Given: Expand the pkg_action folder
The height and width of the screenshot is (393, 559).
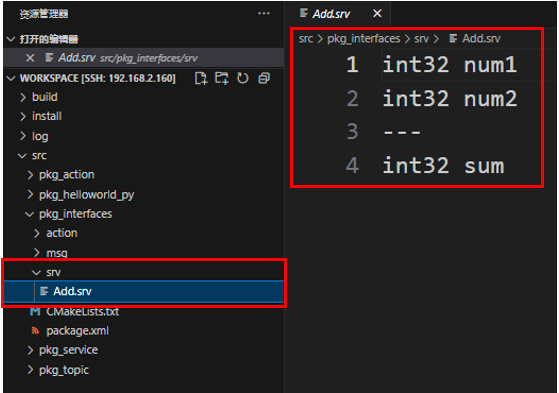Looking at the screenshot, I should click(x=30, y=175).
